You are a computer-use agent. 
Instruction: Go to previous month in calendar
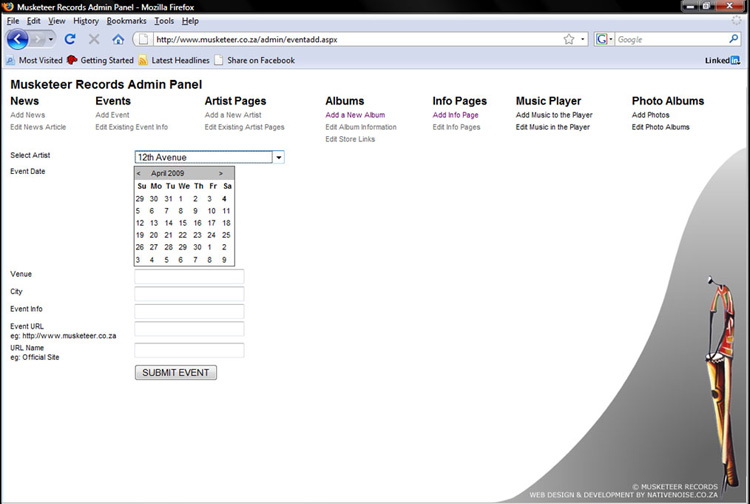(139, 174)
